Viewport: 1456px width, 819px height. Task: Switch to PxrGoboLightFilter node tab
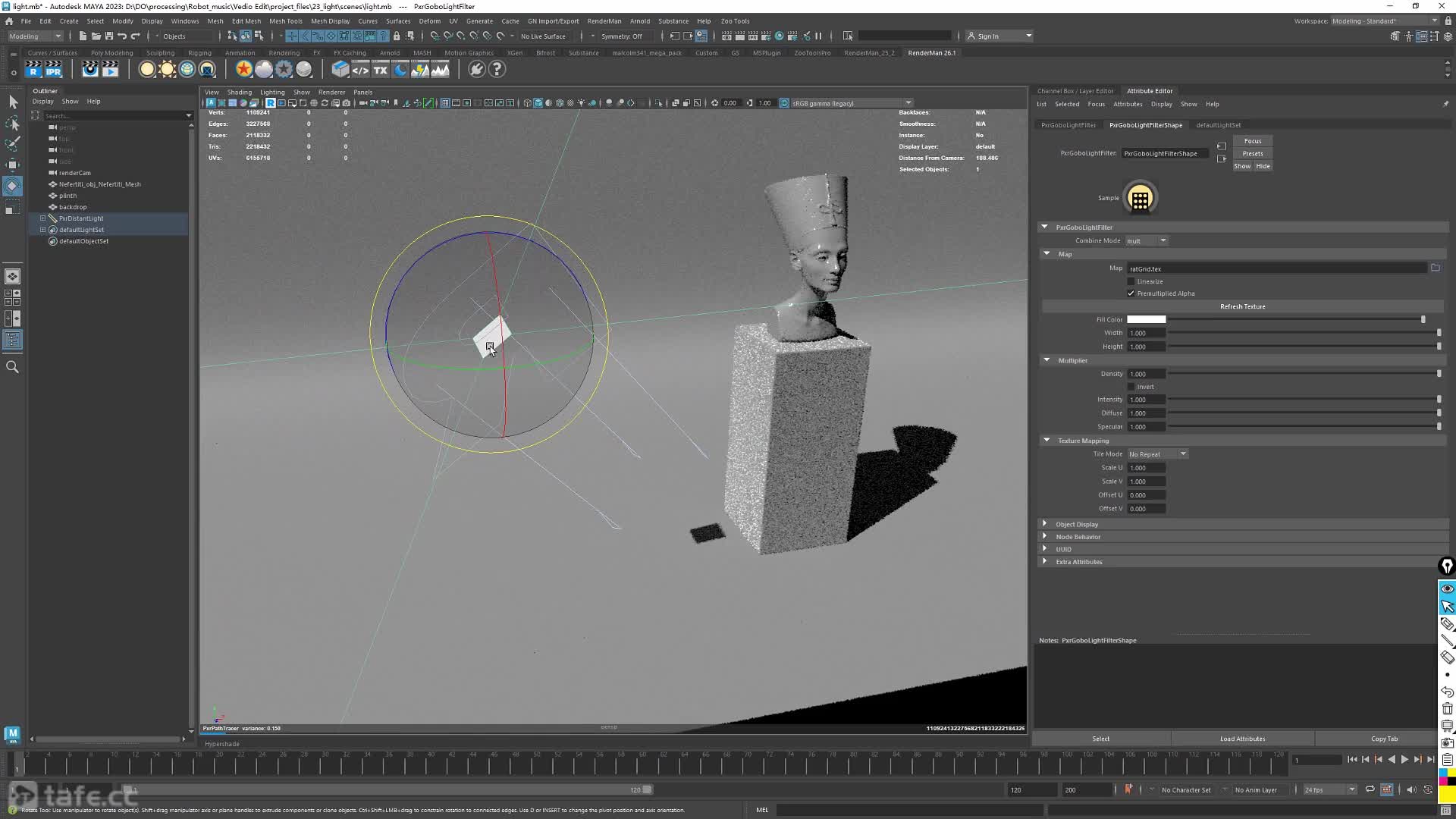click(1068, 125)
